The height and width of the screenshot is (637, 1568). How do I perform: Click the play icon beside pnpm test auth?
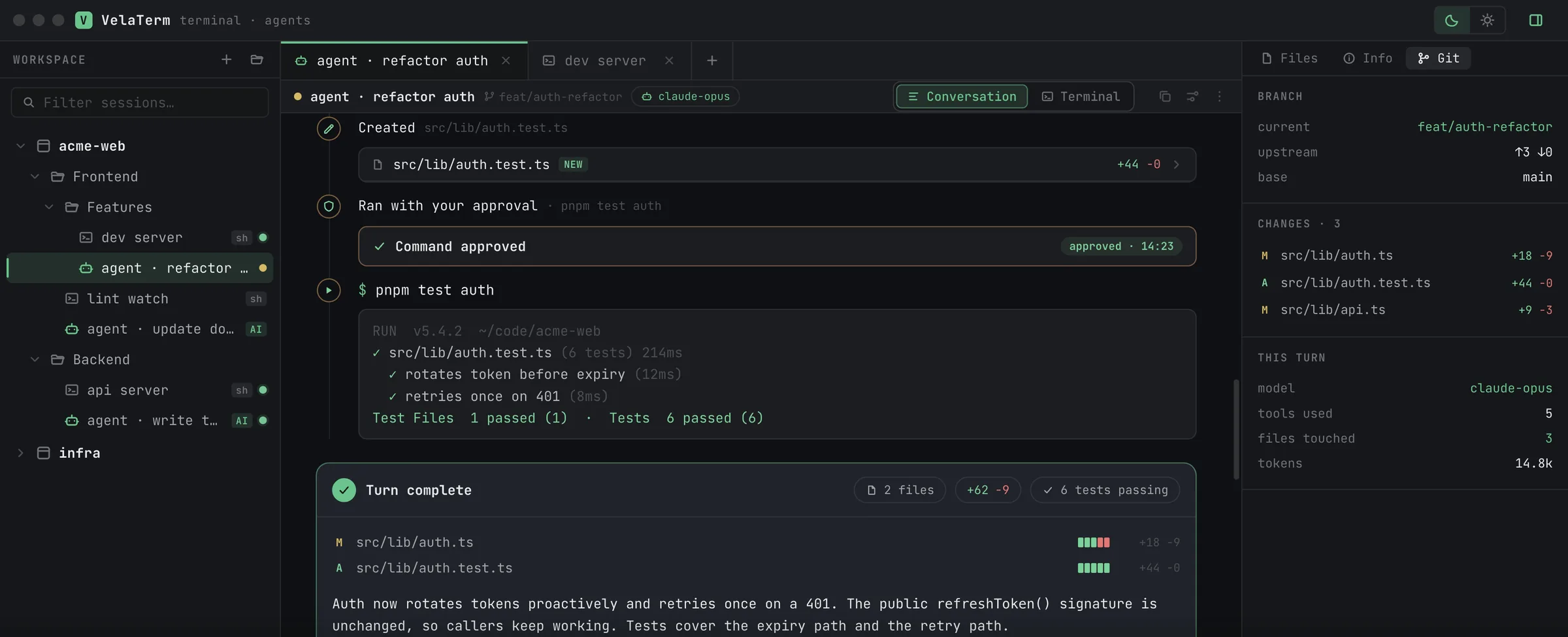tap(329, 290)
